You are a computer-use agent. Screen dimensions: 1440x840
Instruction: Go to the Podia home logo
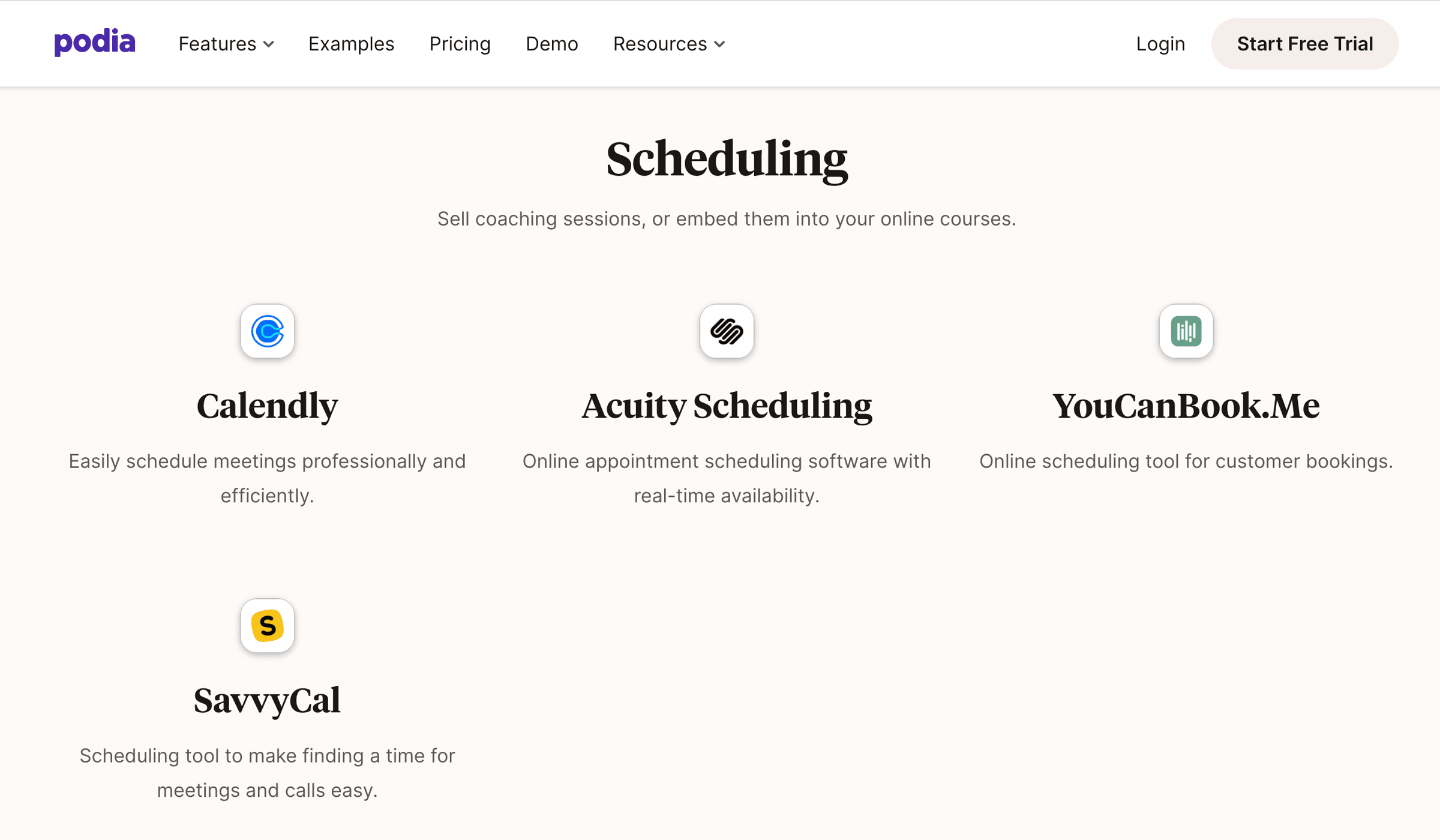[95, 43]
